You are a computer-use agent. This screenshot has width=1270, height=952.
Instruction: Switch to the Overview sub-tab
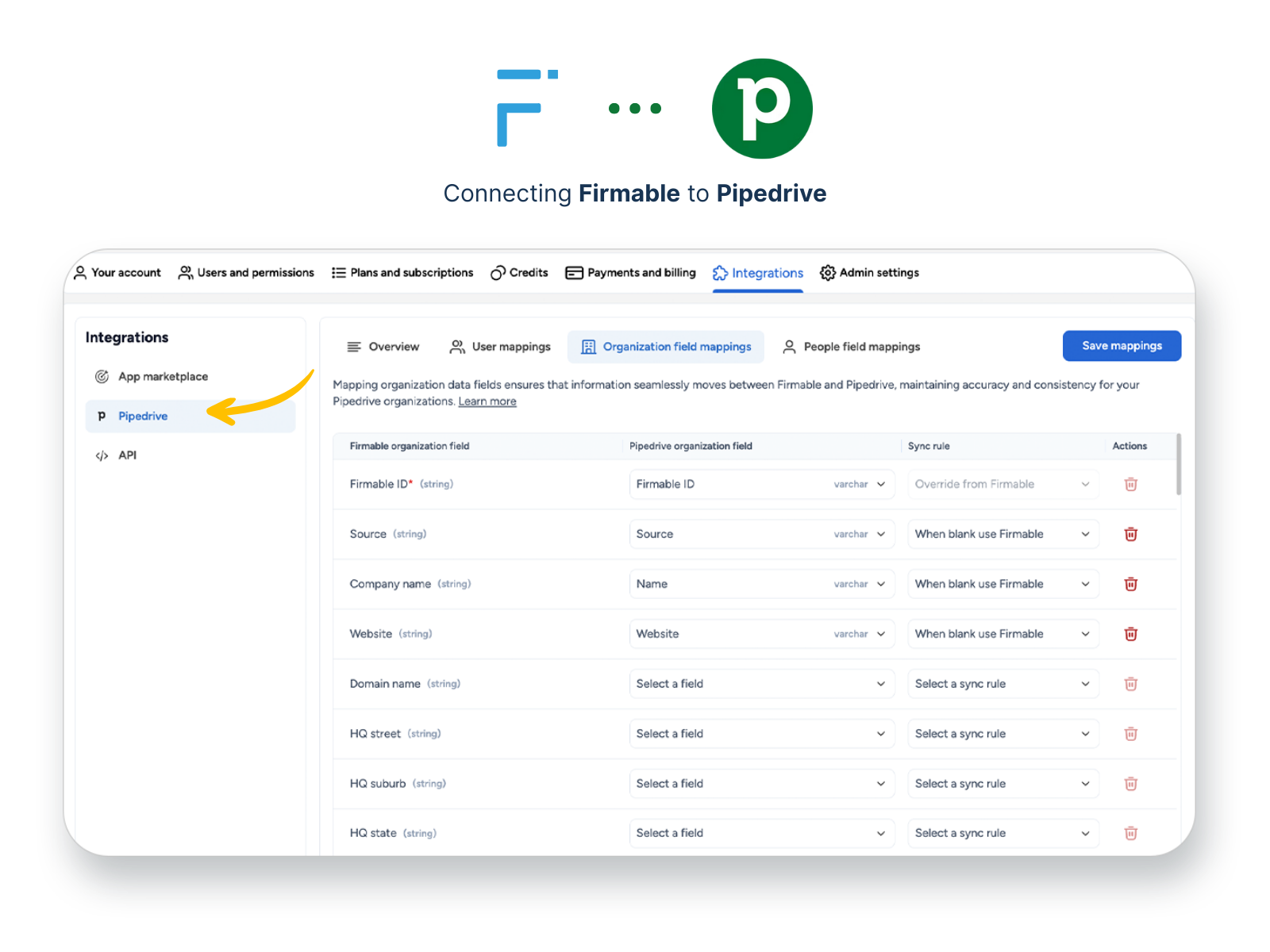pos(383,347)
